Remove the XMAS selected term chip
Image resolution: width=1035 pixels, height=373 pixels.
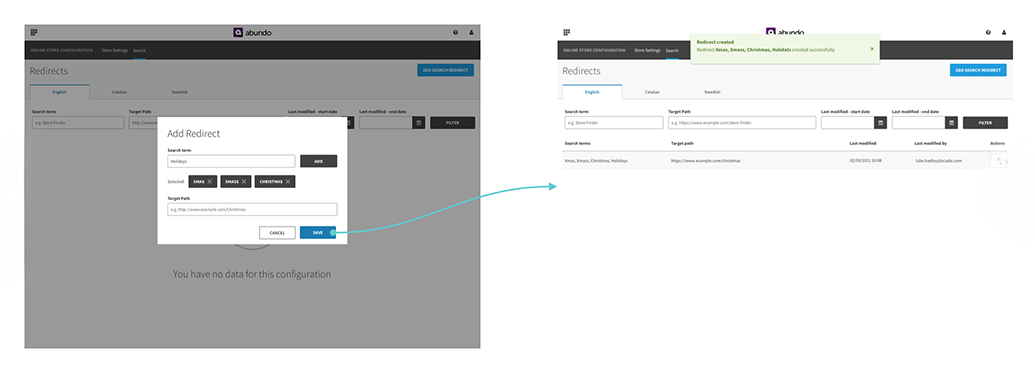click(209, 181)
